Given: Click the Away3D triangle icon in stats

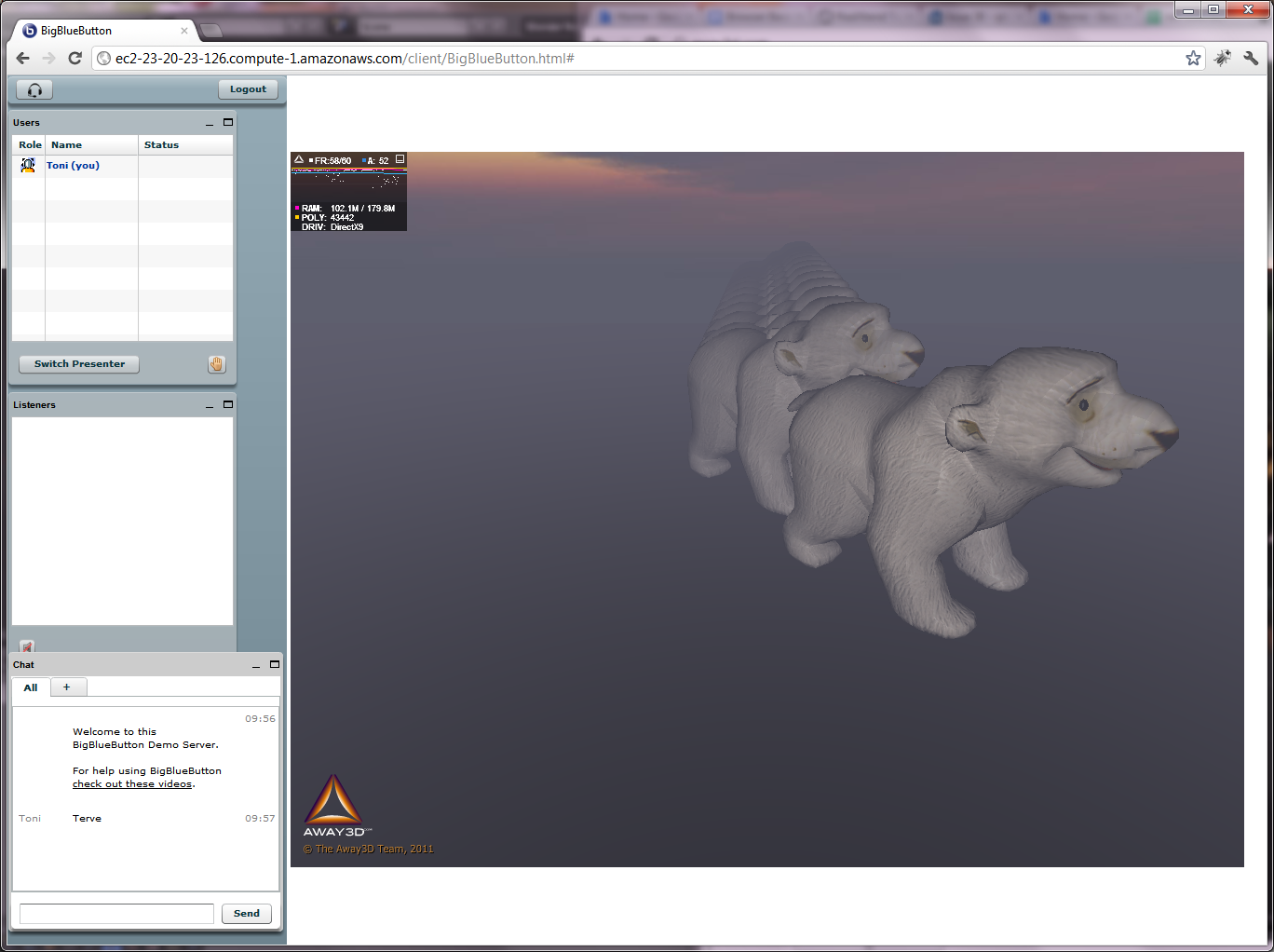Looking at the screenshot, I should coord(299,159).
